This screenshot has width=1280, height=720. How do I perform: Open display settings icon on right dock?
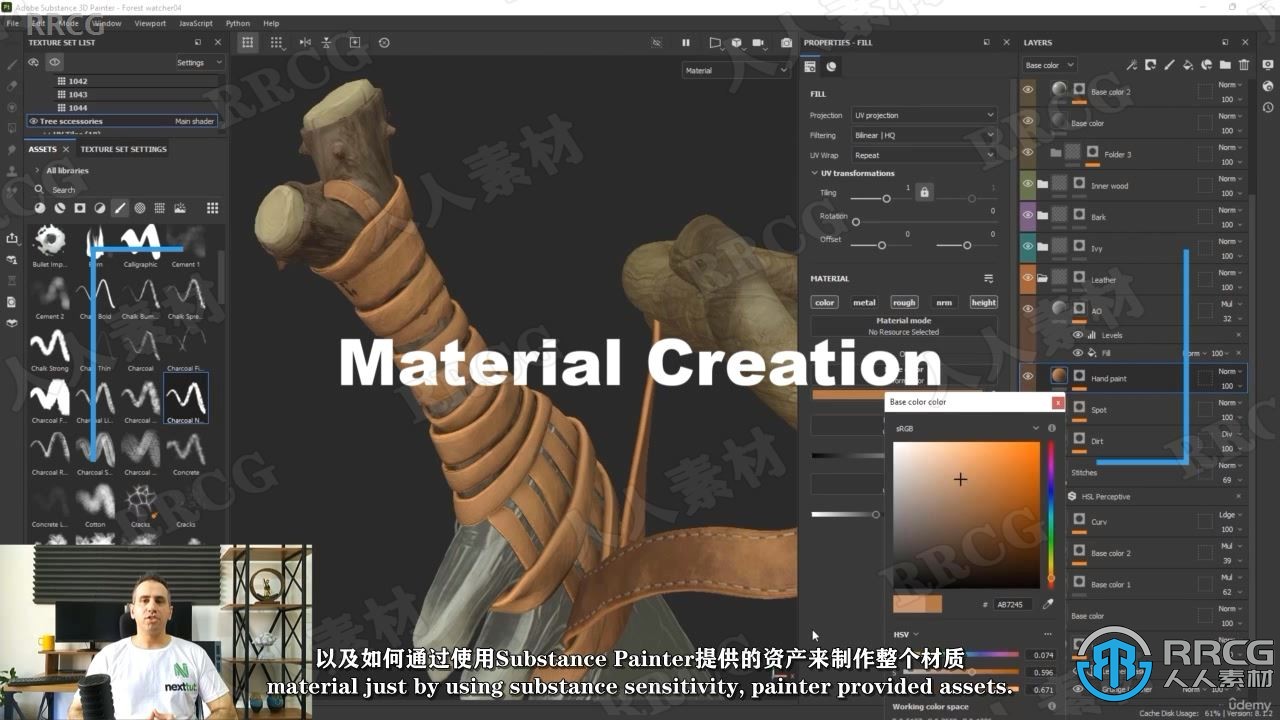1268,66
